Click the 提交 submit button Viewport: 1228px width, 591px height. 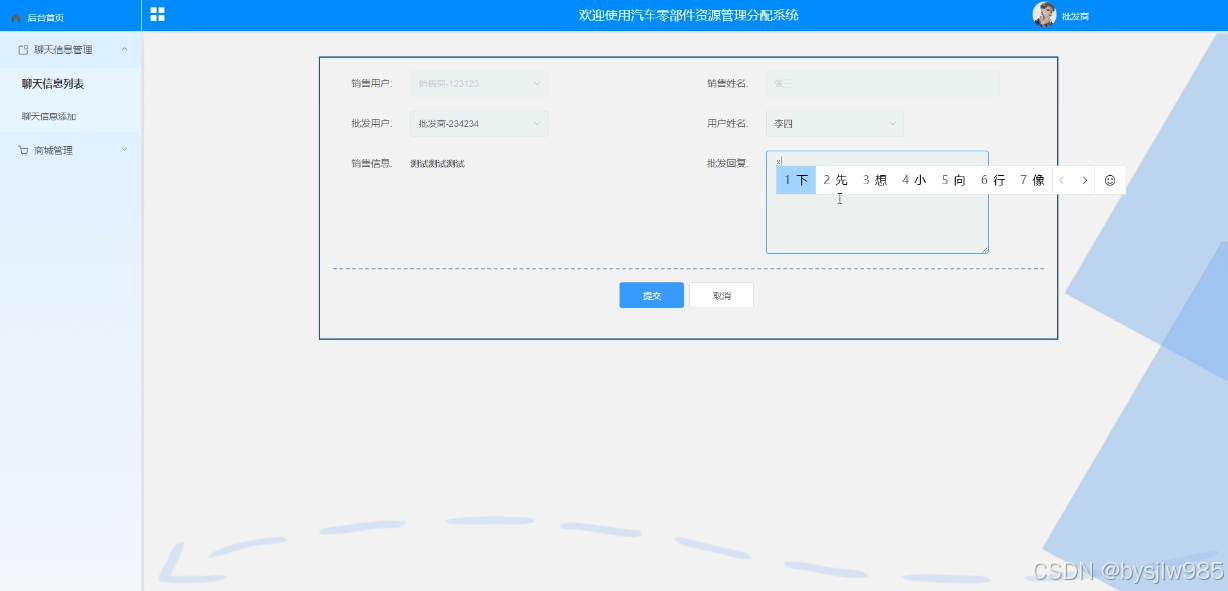(x=652, y=295)
